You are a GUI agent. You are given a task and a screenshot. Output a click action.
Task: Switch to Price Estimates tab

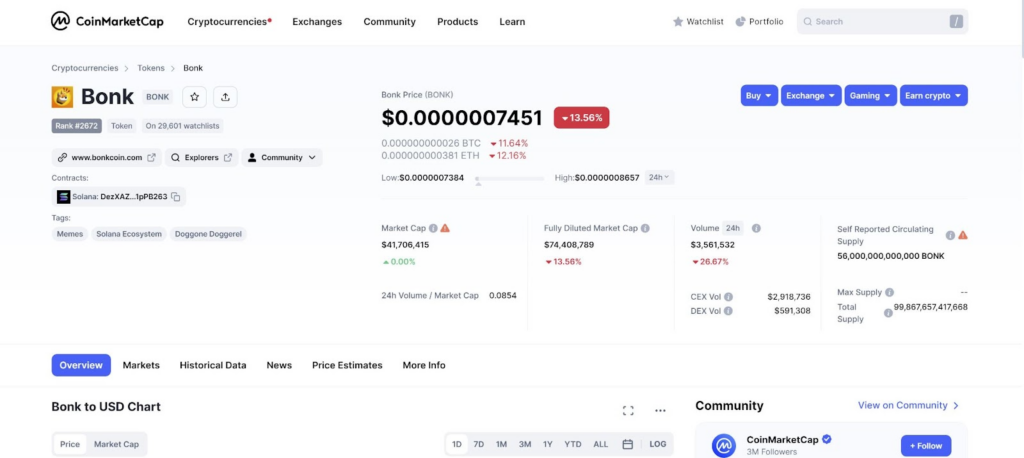(347, 365)
